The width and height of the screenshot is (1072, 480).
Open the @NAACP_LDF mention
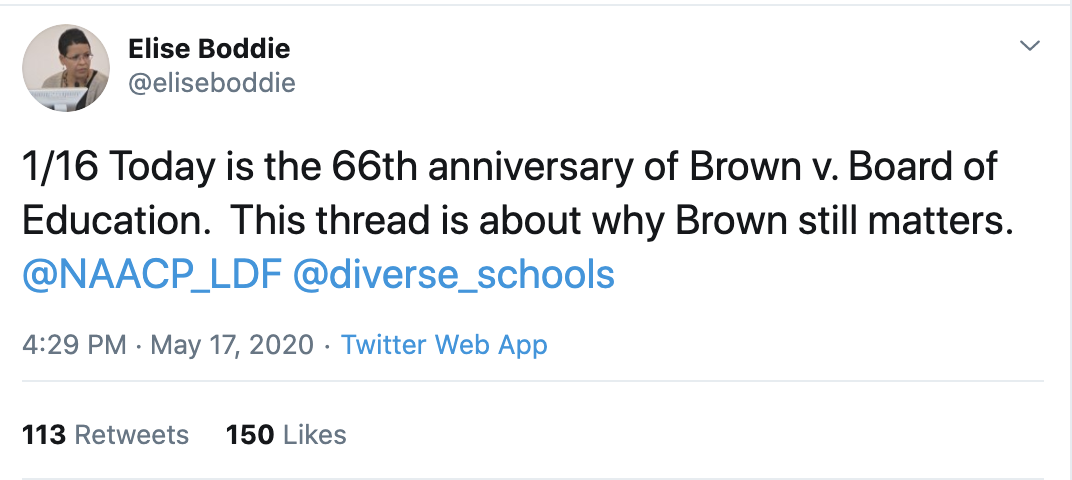(148, 274)
